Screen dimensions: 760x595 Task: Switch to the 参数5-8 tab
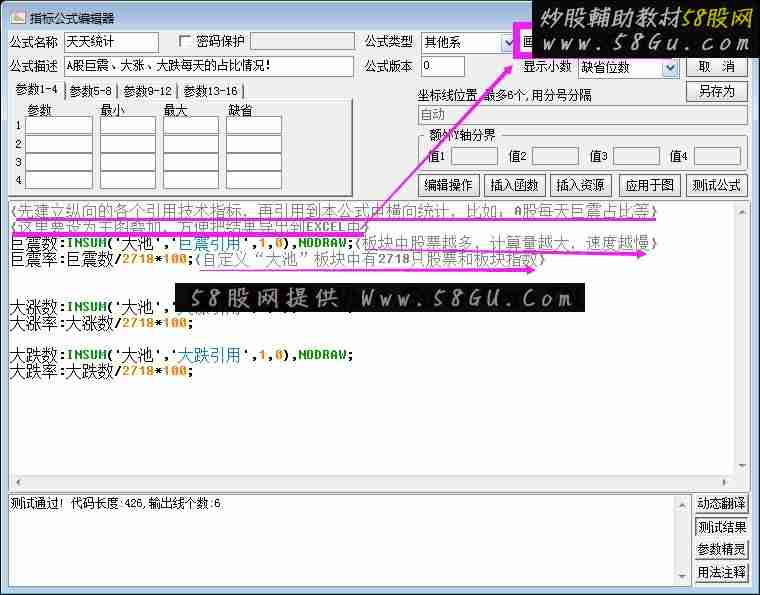(x=91, y=91)
